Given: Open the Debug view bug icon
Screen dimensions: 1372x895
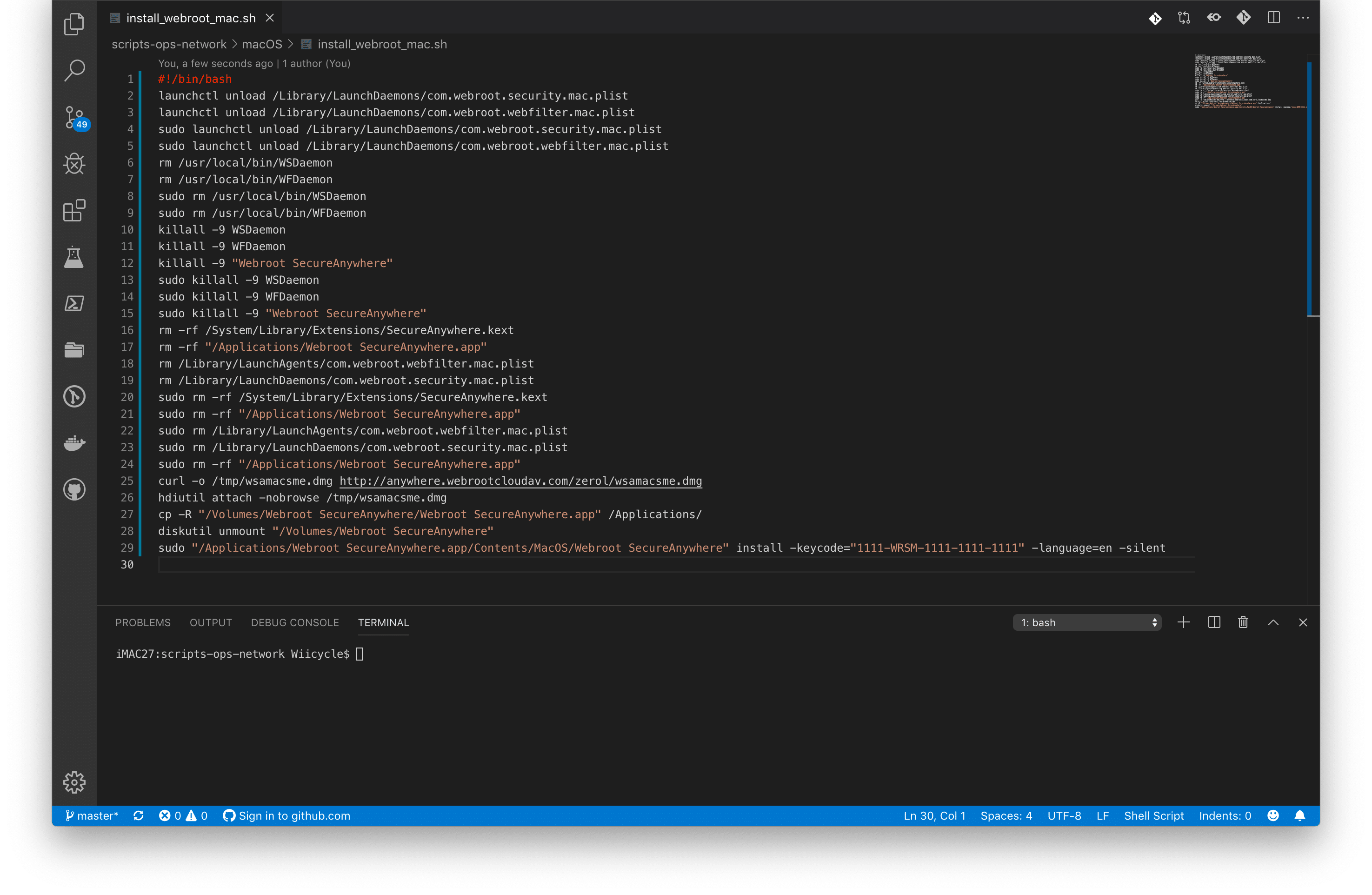Looking at the screenshot, I should coord(74,164).
